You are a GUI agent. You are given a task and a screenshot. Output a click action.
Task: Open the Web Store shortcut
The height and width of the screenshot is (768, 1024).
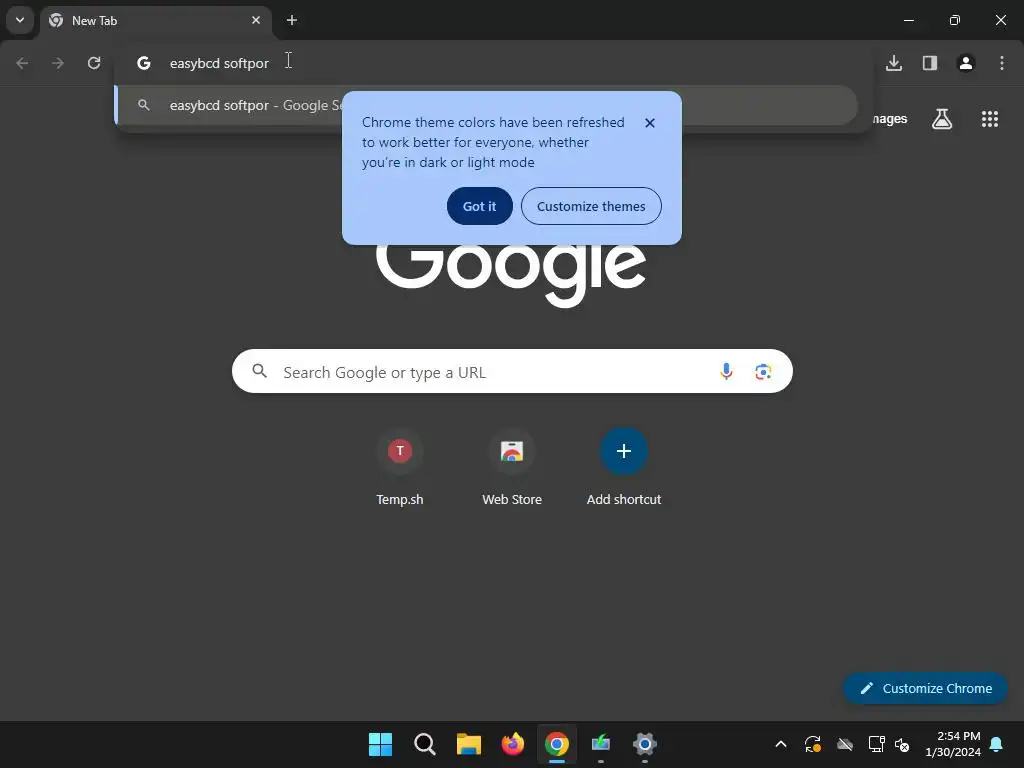pos(512,468)
